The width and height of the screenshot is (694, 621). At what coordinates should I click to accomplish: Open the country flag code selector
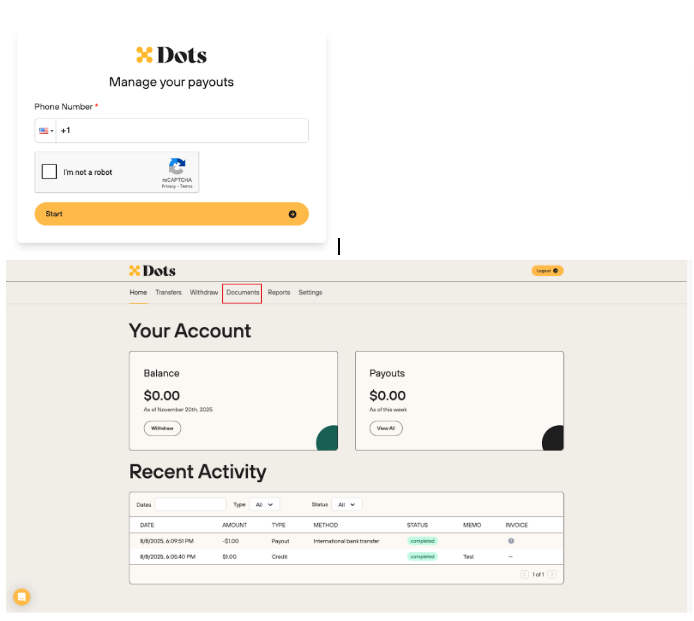46,131
